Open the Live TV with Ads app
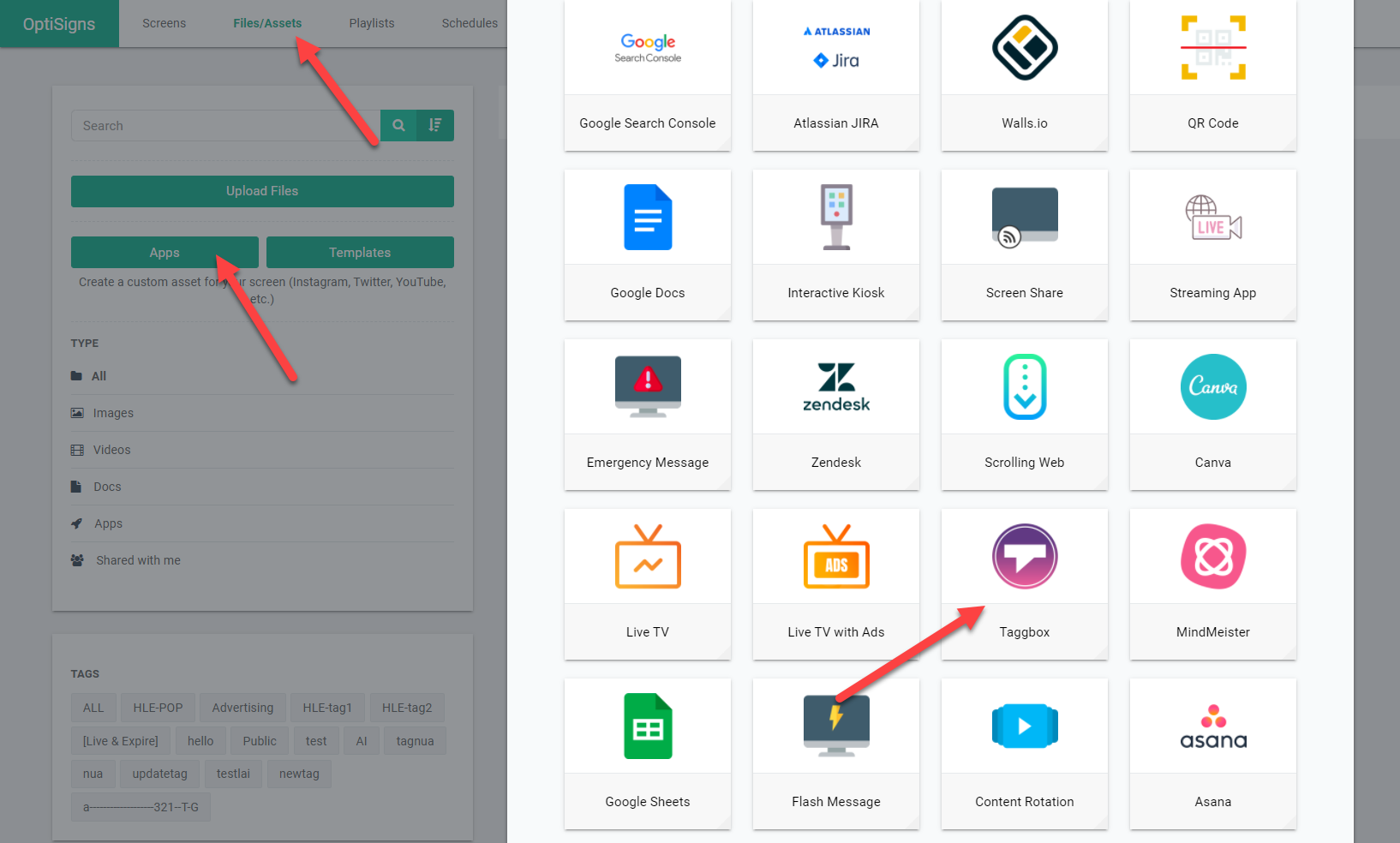Image resolution: width=1400 pixels, height=843 pixels. pos(835,584)
